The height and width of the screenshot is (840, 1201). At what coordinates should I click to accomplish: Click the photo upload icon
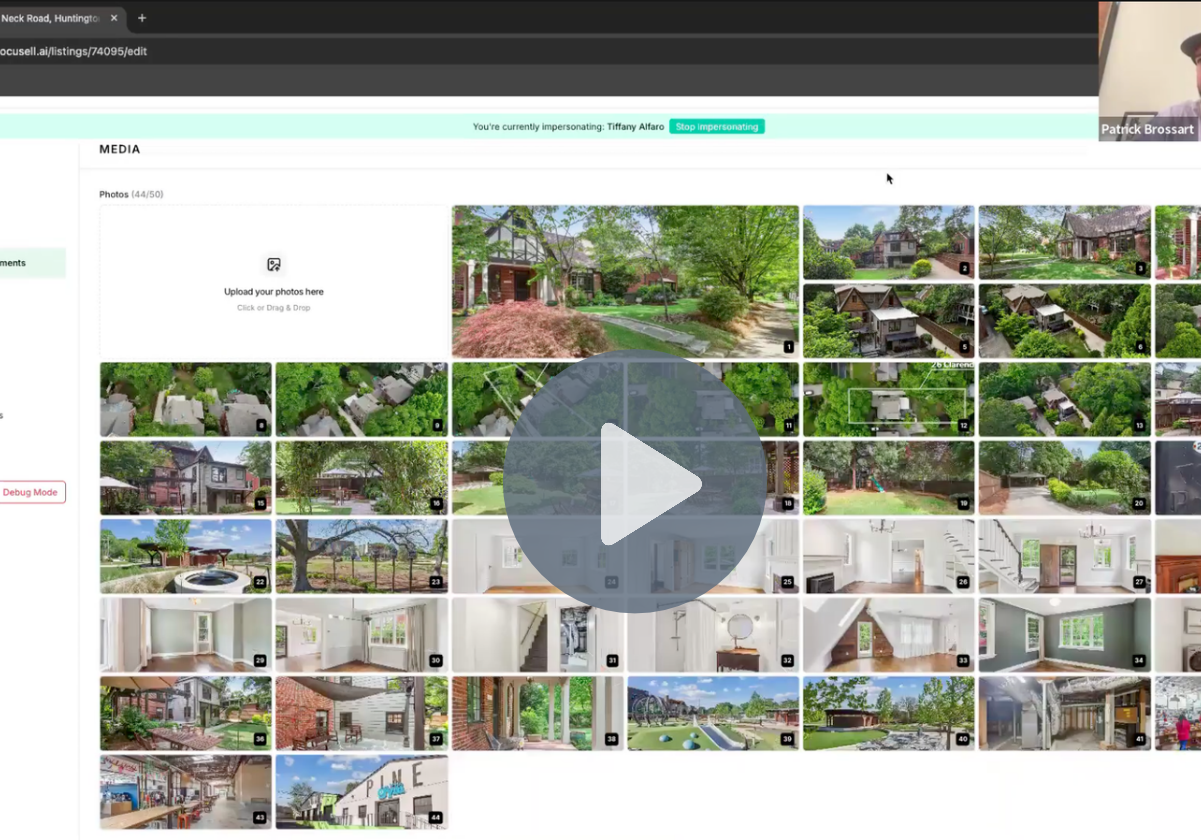coord(274,265)
